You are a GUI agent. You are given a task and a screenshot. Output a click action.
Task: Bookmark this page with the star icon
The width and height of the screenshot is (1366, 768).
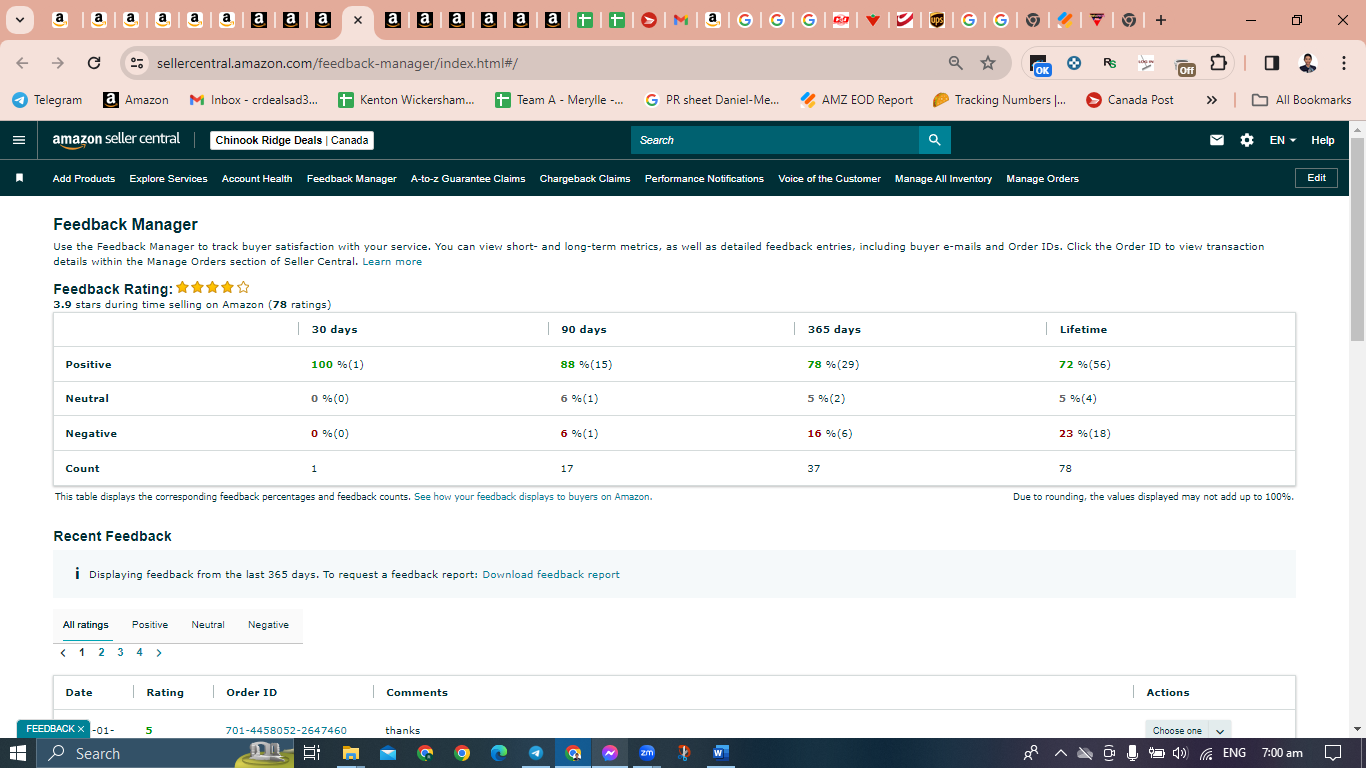pos(988,63)
